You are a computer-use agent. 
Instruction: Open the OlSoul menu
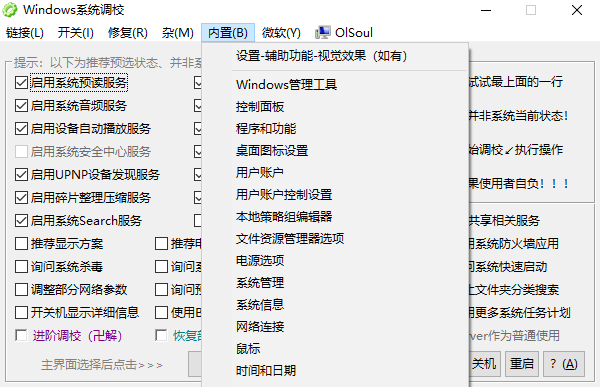pos(344,33)
